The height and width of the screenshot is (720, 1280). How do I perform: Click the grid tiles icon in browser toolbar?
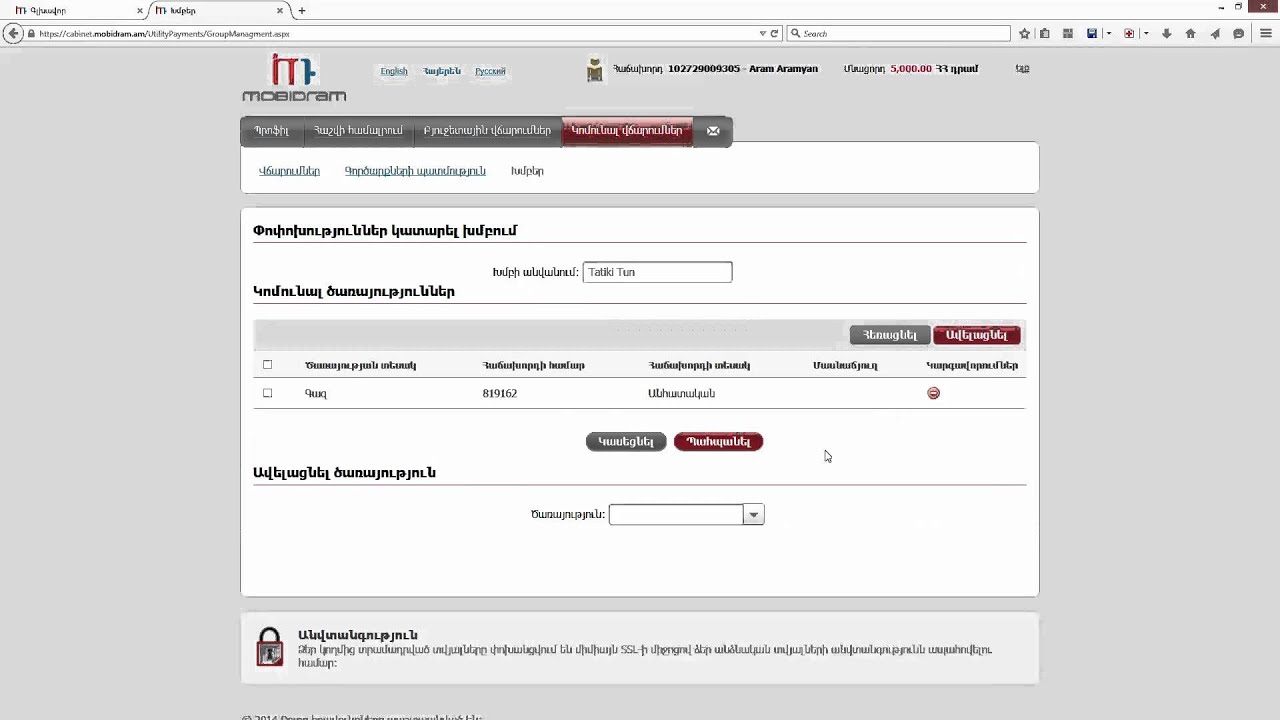[x=1068, y=33]
